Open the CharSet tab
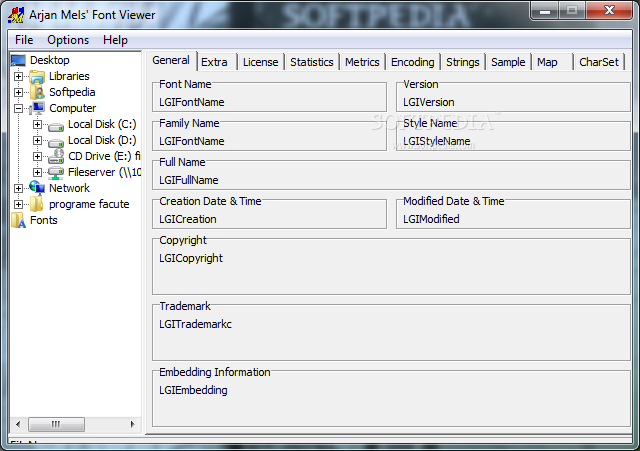Image resolution: width=640 pixels, height=451 pixels. click(x=599, y=62)
